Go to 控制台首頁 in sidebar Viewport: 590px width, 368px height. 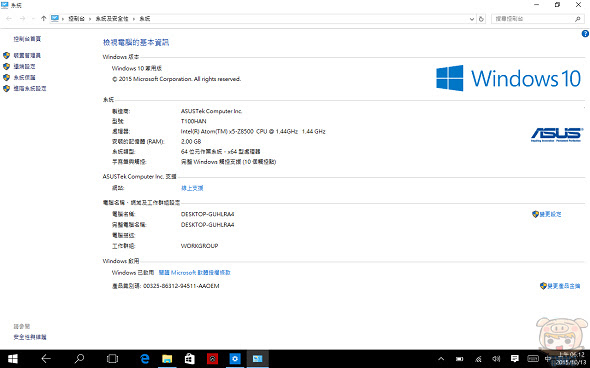pos(27,39)
